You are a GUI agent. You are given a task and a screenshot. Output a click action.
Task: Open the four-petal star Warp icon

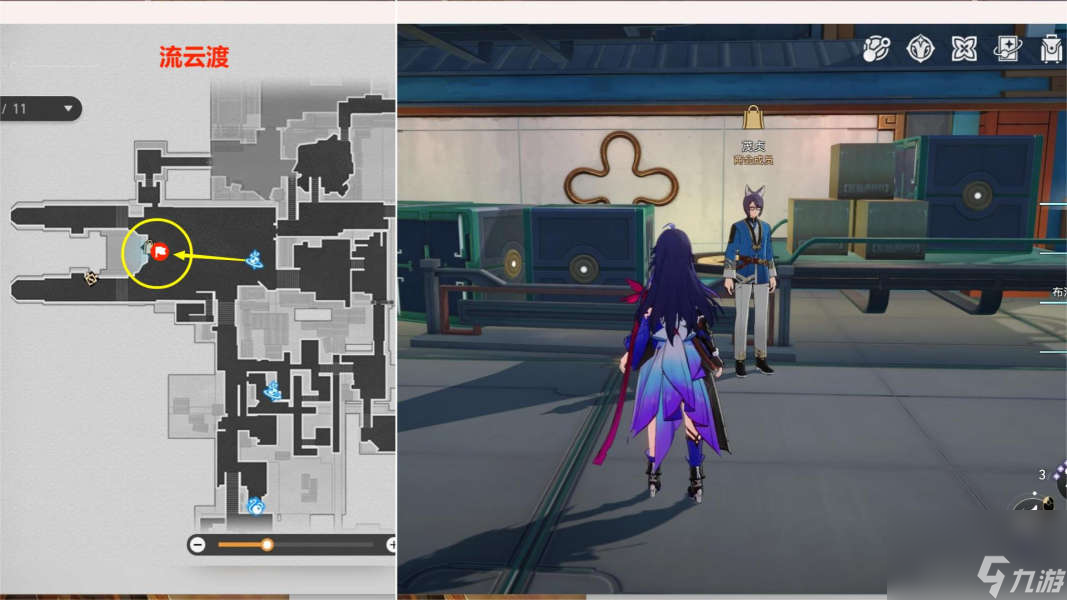[964, 49]
